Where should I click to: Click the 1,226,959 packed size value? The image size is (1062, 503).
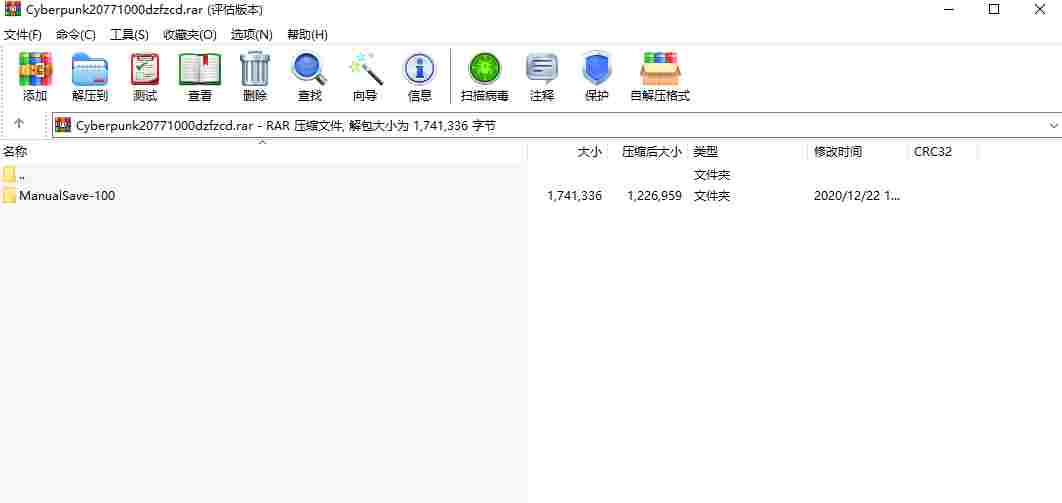(x=654, y=196)
